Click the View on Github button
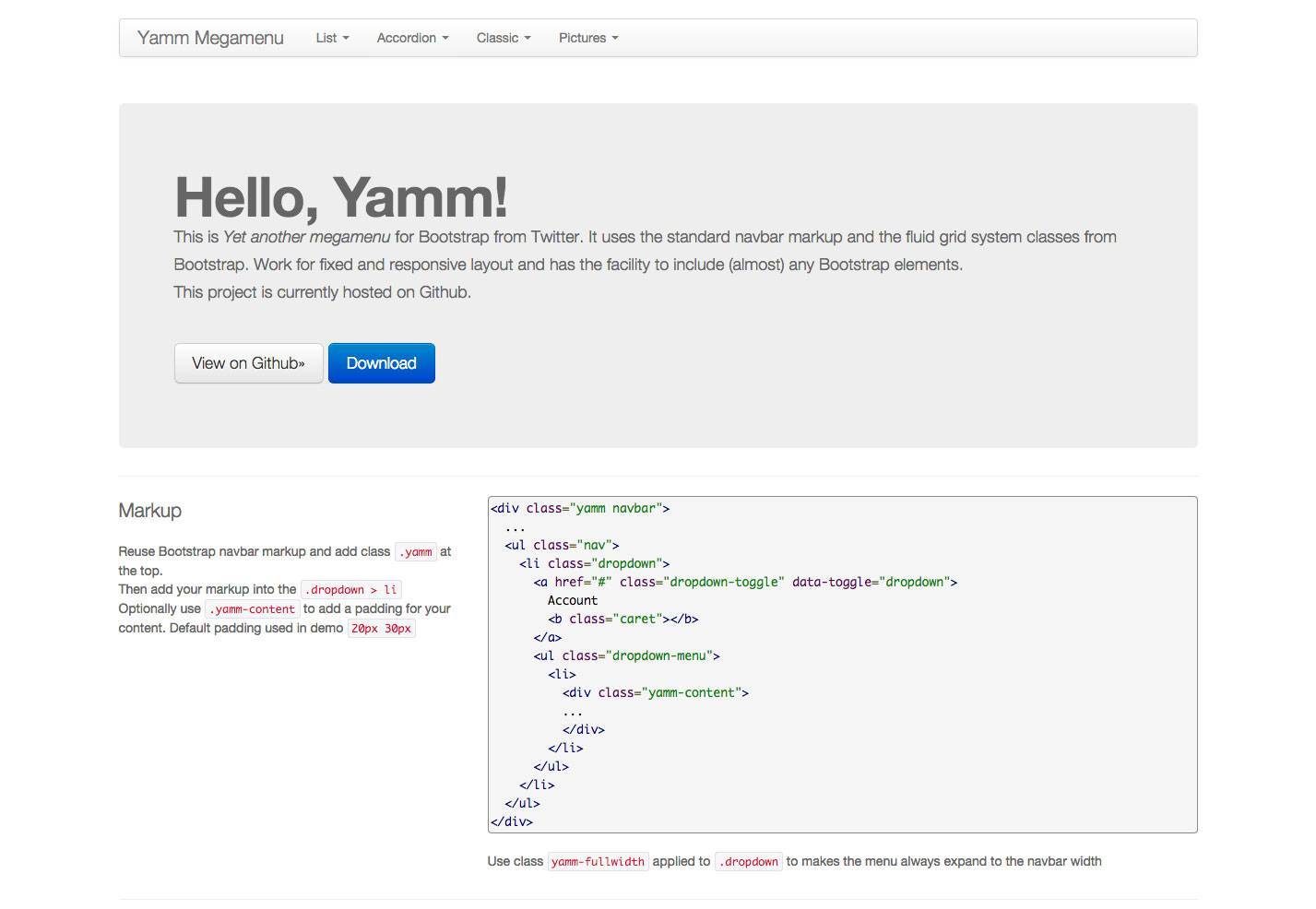This screenshot has width=1316, height=909. pyautogui.click(x=249, y=363)
